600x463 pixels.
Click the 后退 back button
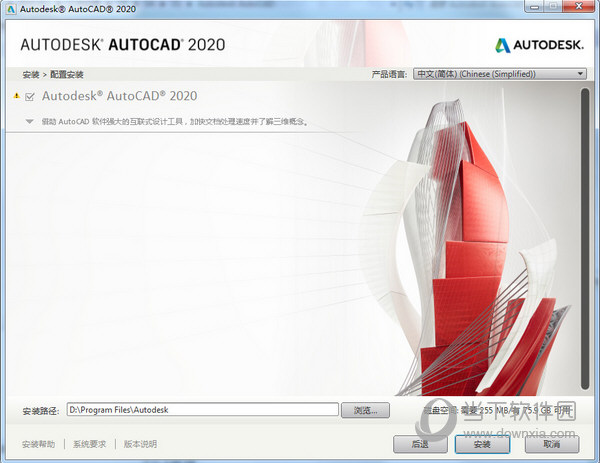420,443
